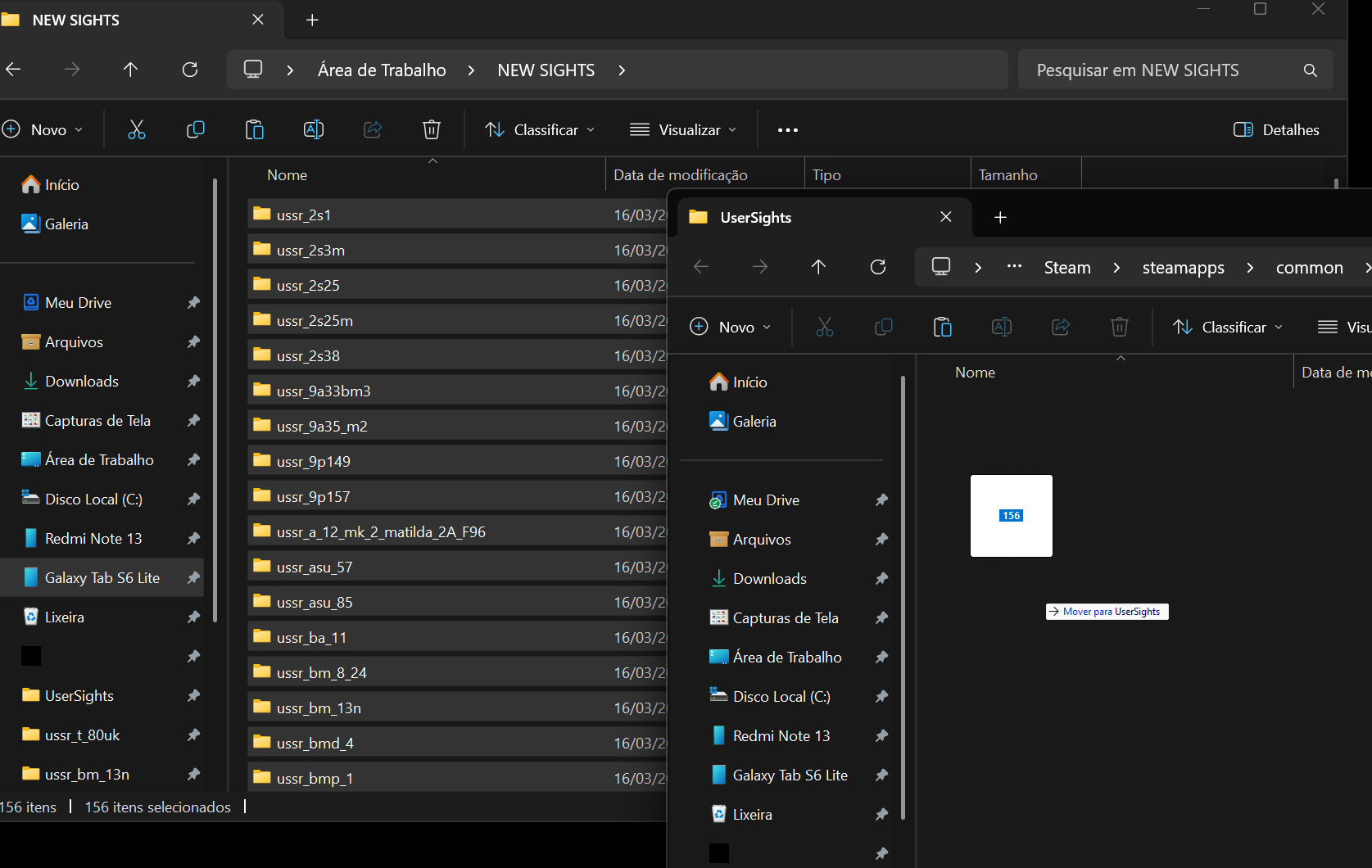The image size is (1372, 868).
Task: Click the Delete trash icon in NEW SIGHTS toolbar
Action: click(x=431, y=129)
